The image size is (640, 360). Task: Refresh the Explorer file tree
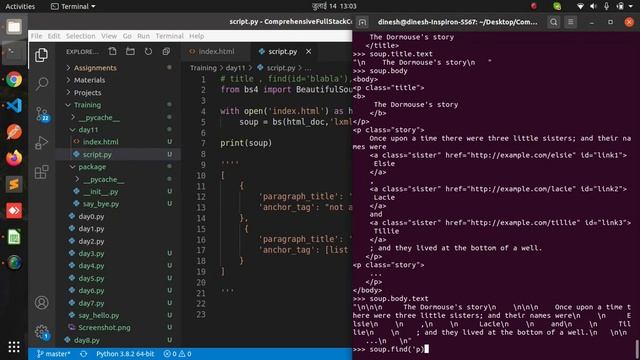[x=148, y=51]
